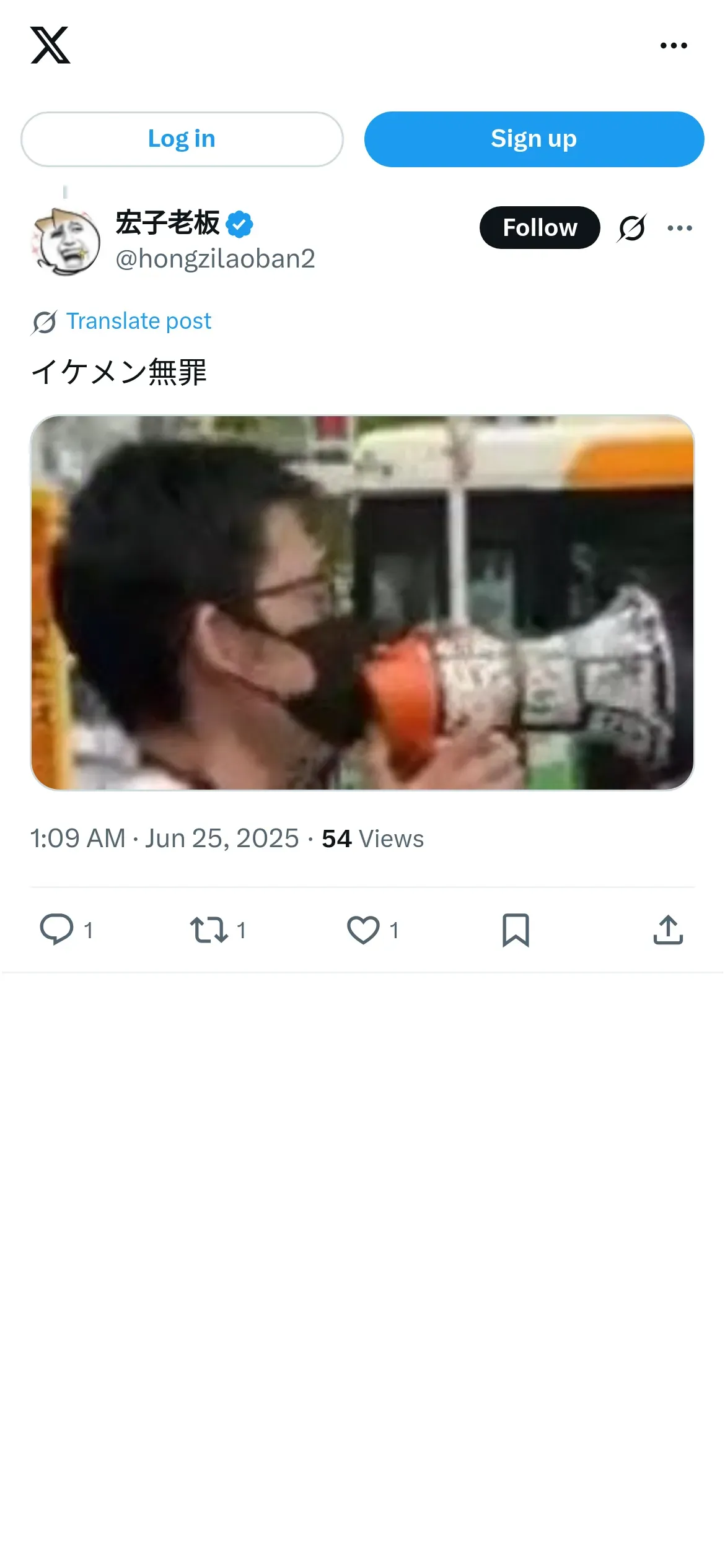725x1568 pixels.
Task: Tap the Sign up button
Action: pos(534,139)
